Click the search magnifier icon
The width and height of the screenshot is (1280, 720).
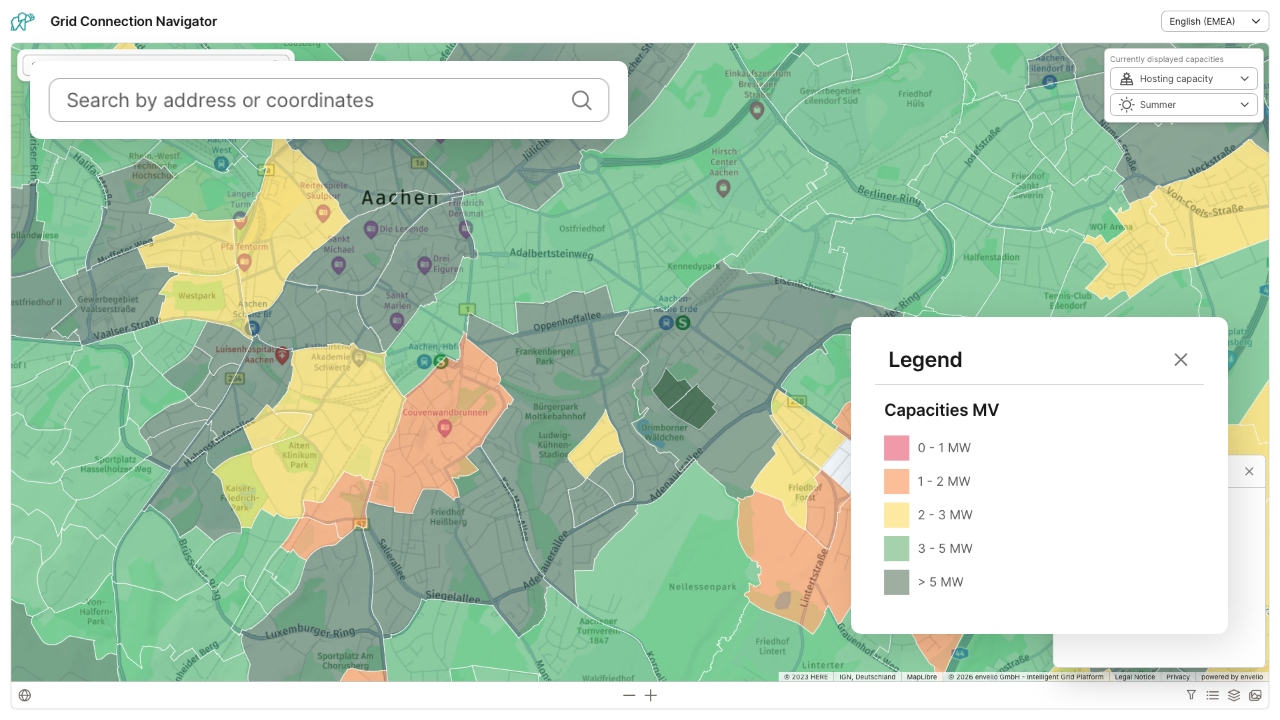581,100
